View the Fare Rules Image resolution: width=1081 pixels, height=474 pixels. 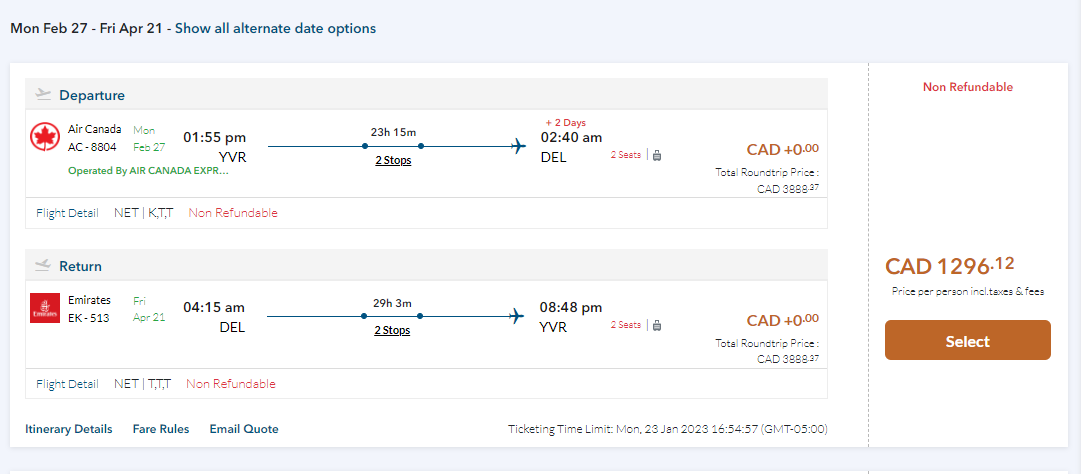click(x=161, y=429)
